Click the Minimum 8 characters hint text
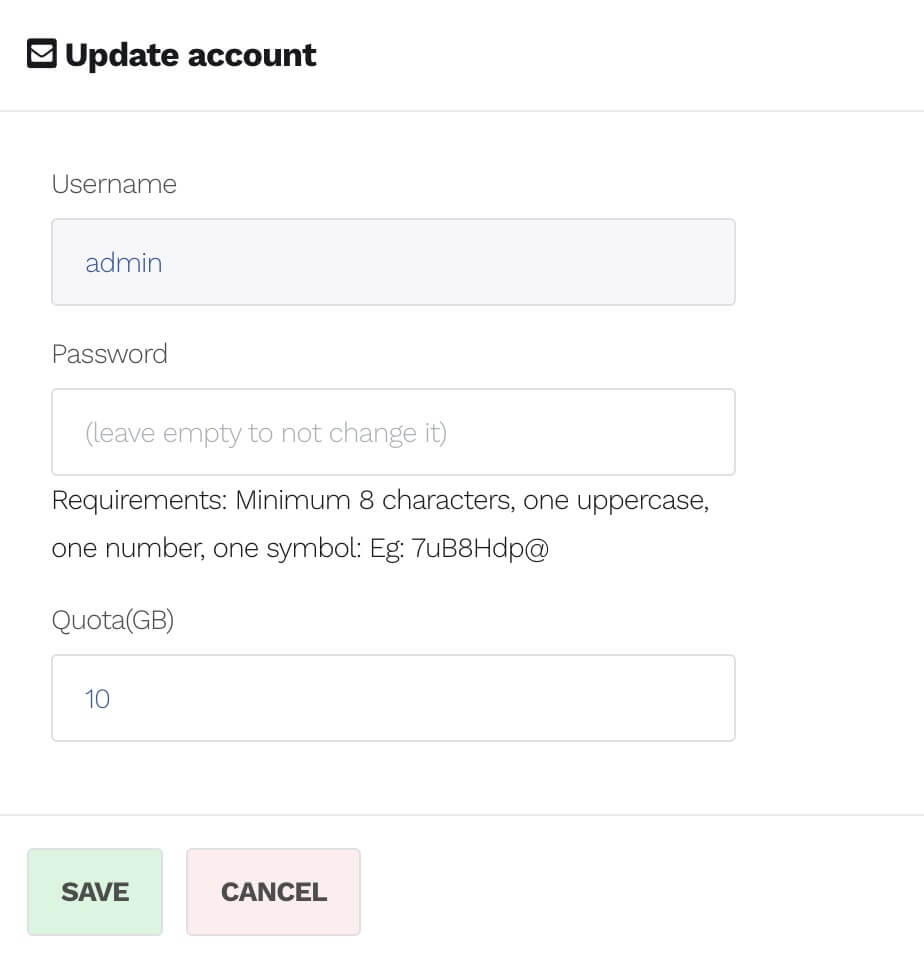The width and height of the screenshot is (924, 962). 374,500
